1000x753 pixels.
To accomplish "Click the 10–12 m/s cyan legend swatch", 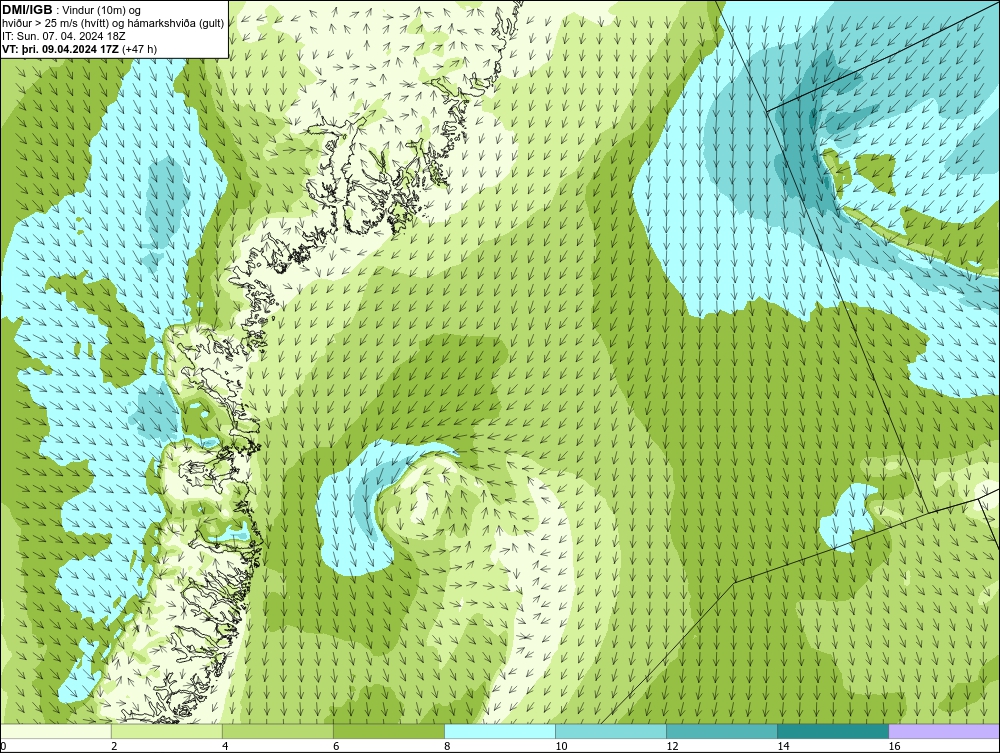I will point(611,731).
